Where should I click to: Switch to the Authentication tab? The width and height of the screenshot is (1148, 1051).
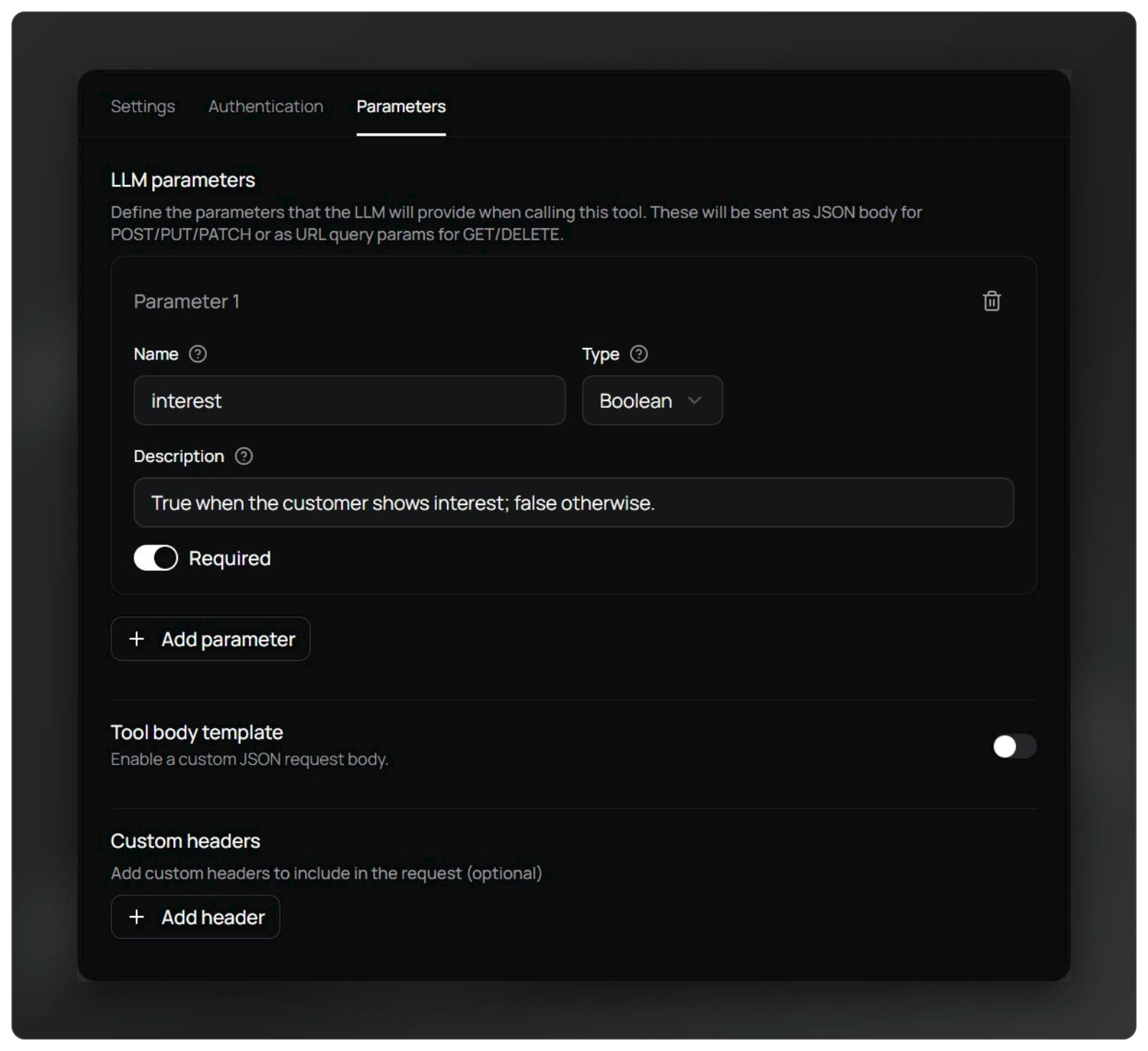(x=265, y=106)
